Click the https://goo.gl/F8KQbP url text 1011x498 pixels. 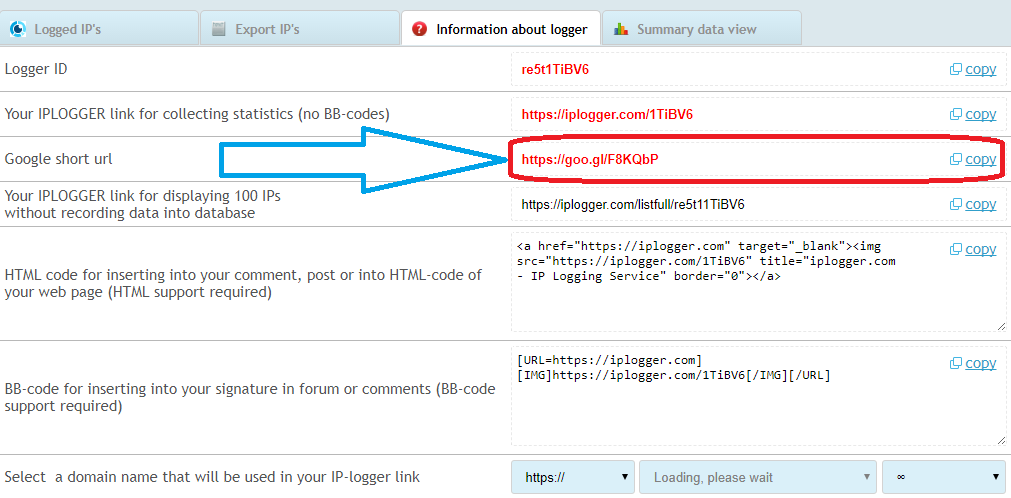[x=590, y=159]
